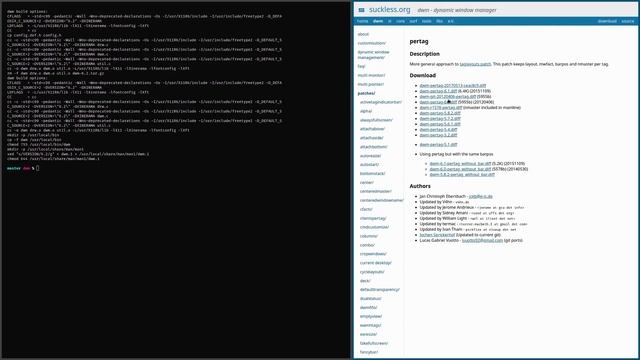The height and width of the screenshot is (360, 640).
Task: Open the combo/ patch entry
Action: [367, 245]
